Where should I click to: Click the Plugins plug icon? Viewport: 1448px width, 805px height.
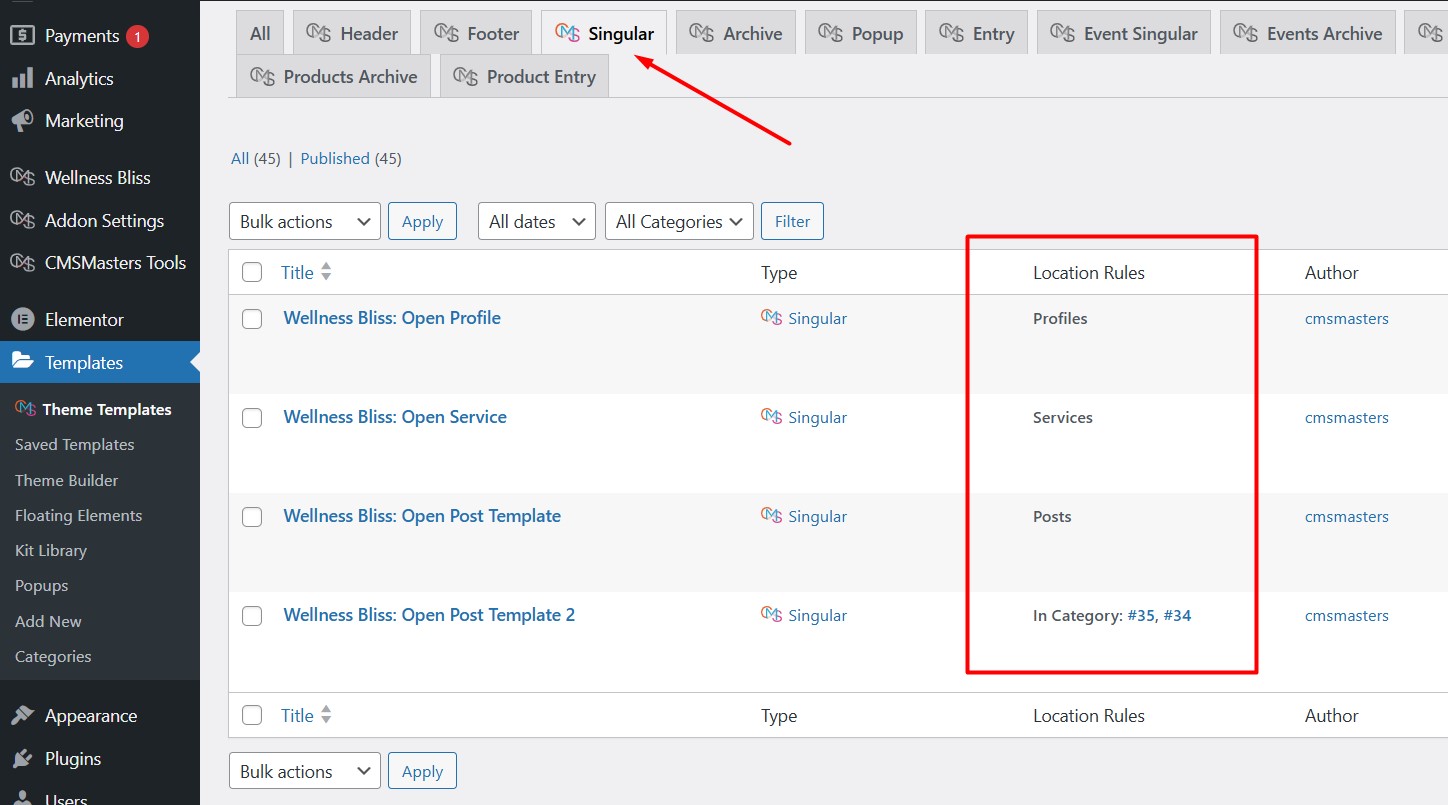[x=22, y=759]
